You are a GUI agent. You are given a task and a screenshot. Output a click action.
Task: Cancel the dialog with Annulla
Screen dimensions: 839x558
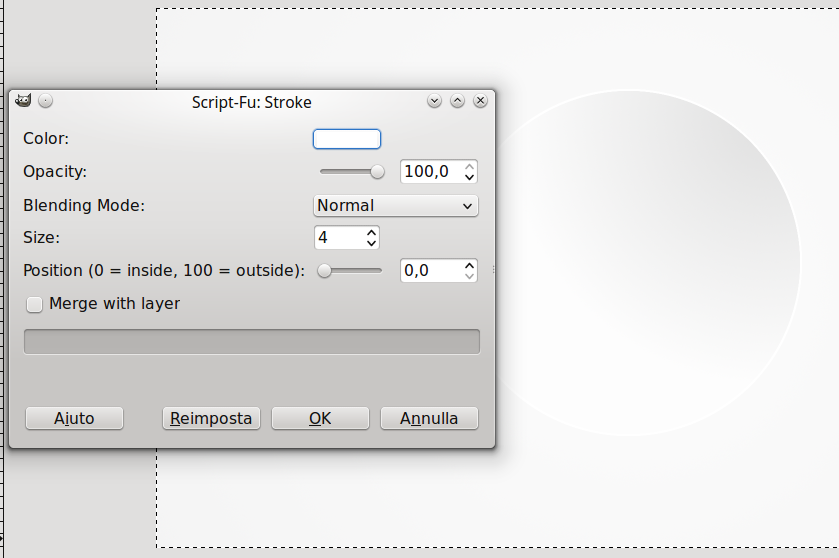[x=429, y=418]
